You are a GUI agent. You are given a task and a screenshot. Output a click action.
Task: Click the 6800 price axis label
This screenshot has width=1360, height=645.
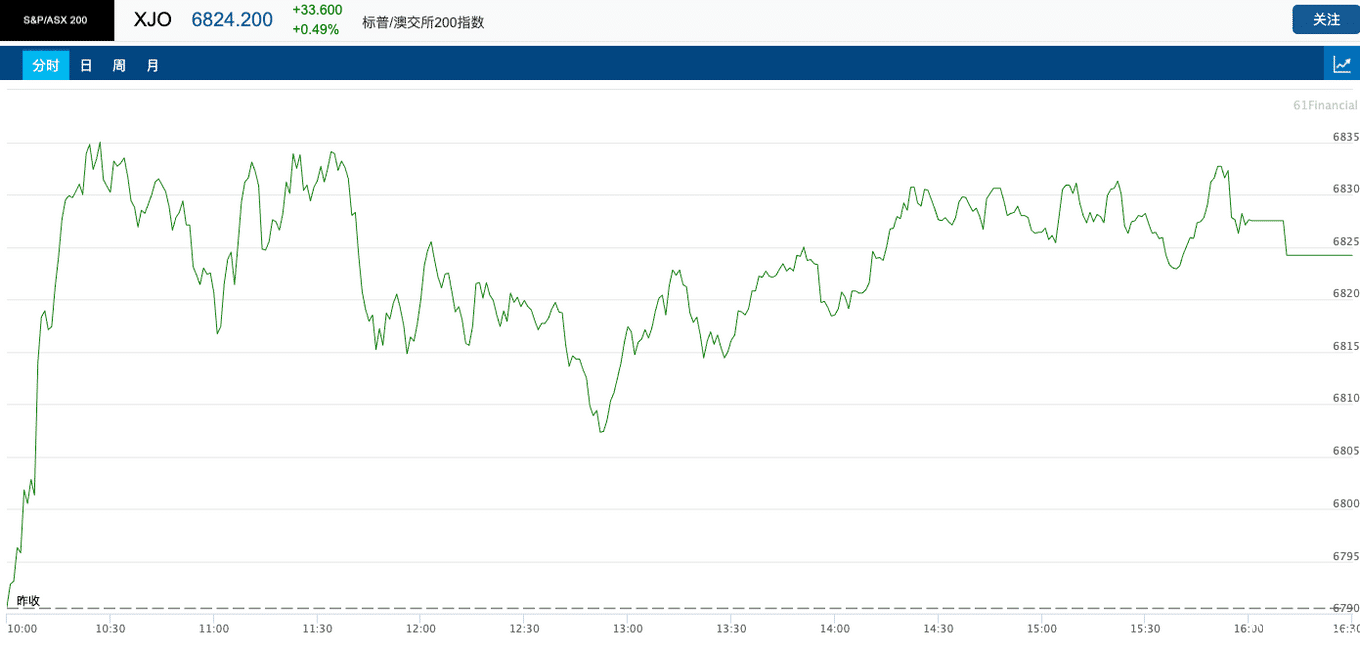point(1345,503)
